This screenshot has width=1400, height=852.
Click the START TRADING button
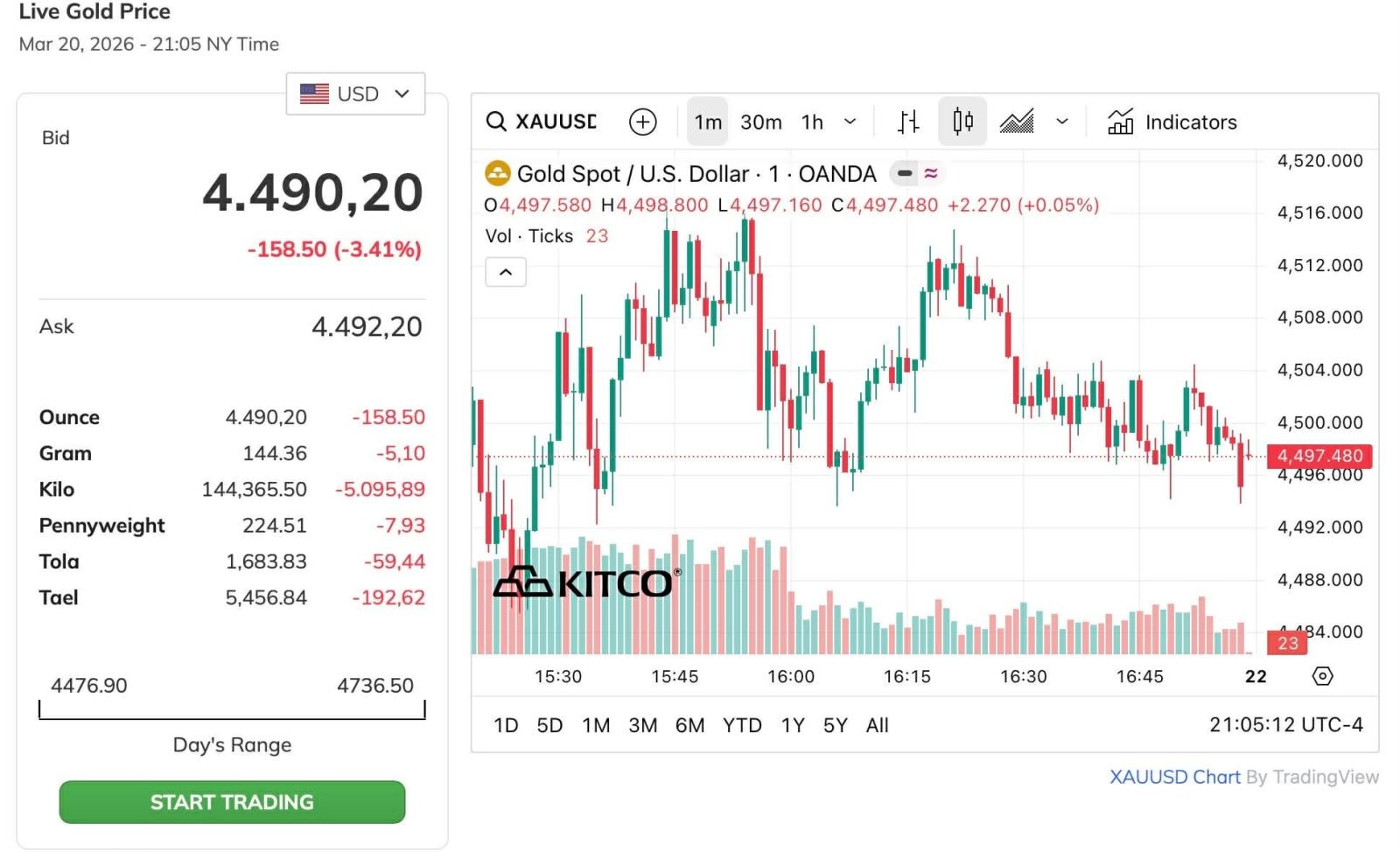(232, 802)
